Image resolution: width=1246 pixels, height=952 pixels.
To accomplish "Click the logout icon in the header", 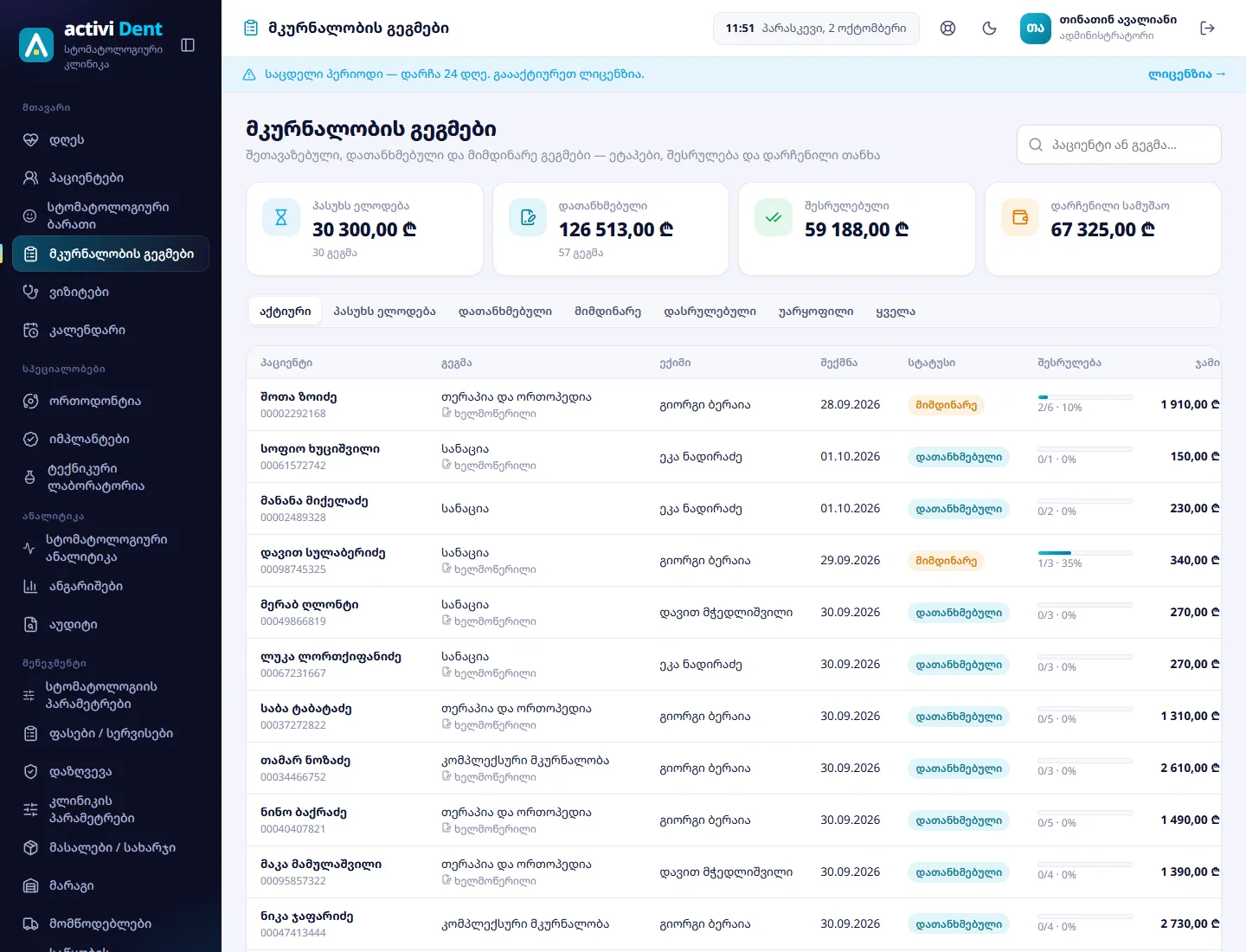I will pos(1208,29).
